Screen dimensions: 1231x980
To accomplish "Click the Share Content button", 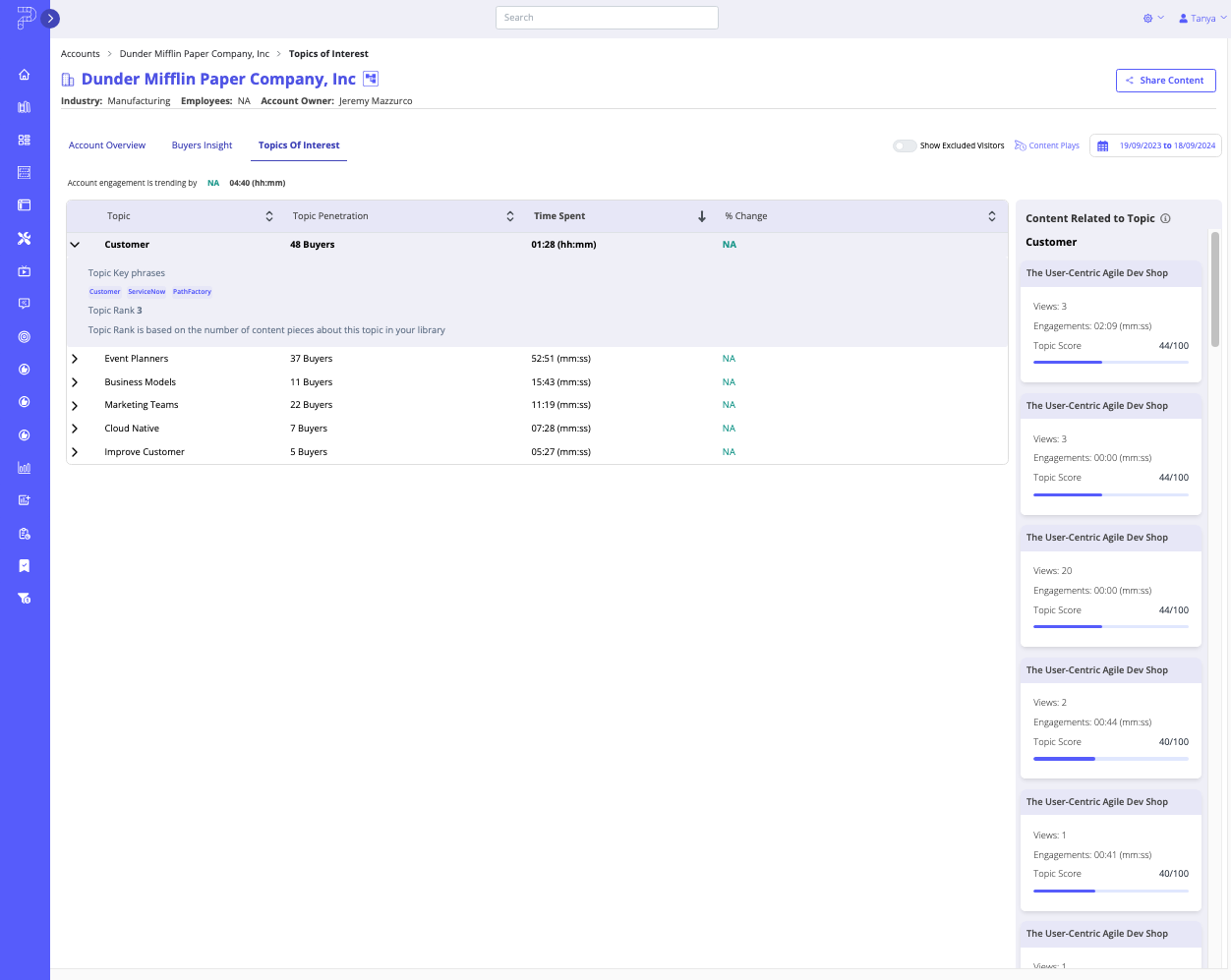I will pos(1165,81).
